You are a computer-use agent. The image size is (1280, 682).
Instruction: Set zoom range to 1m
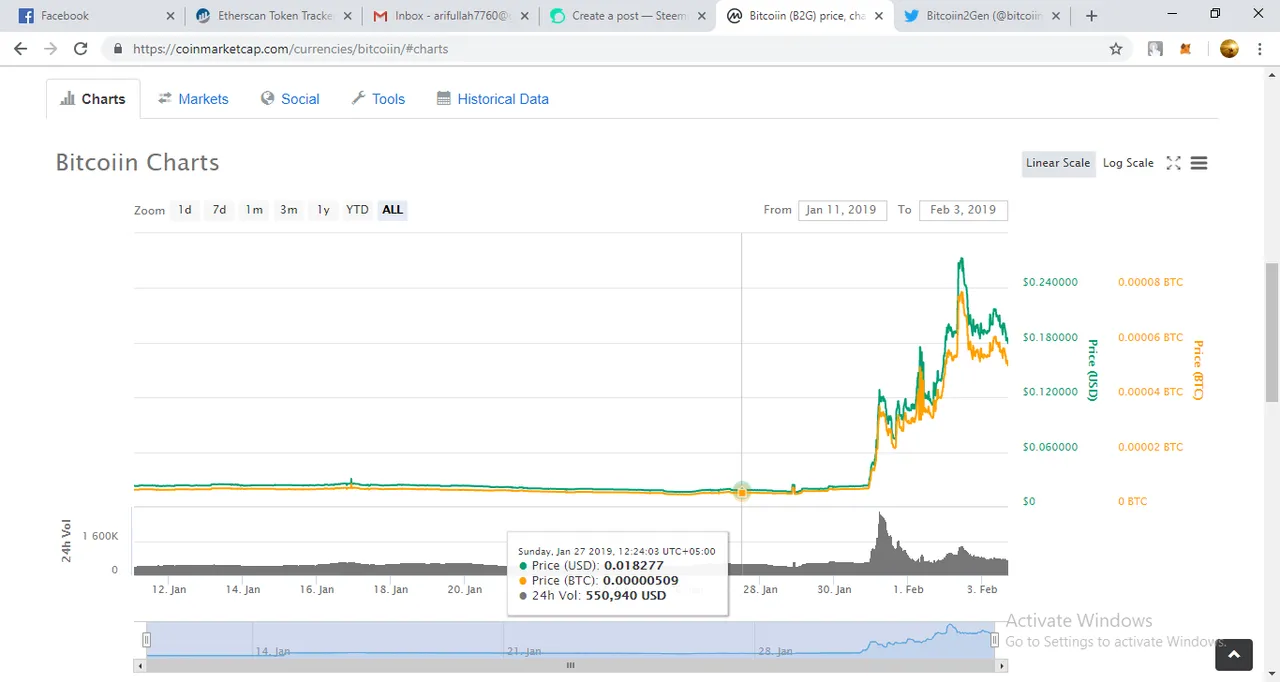pyautogui.click(x=254, y=210)
